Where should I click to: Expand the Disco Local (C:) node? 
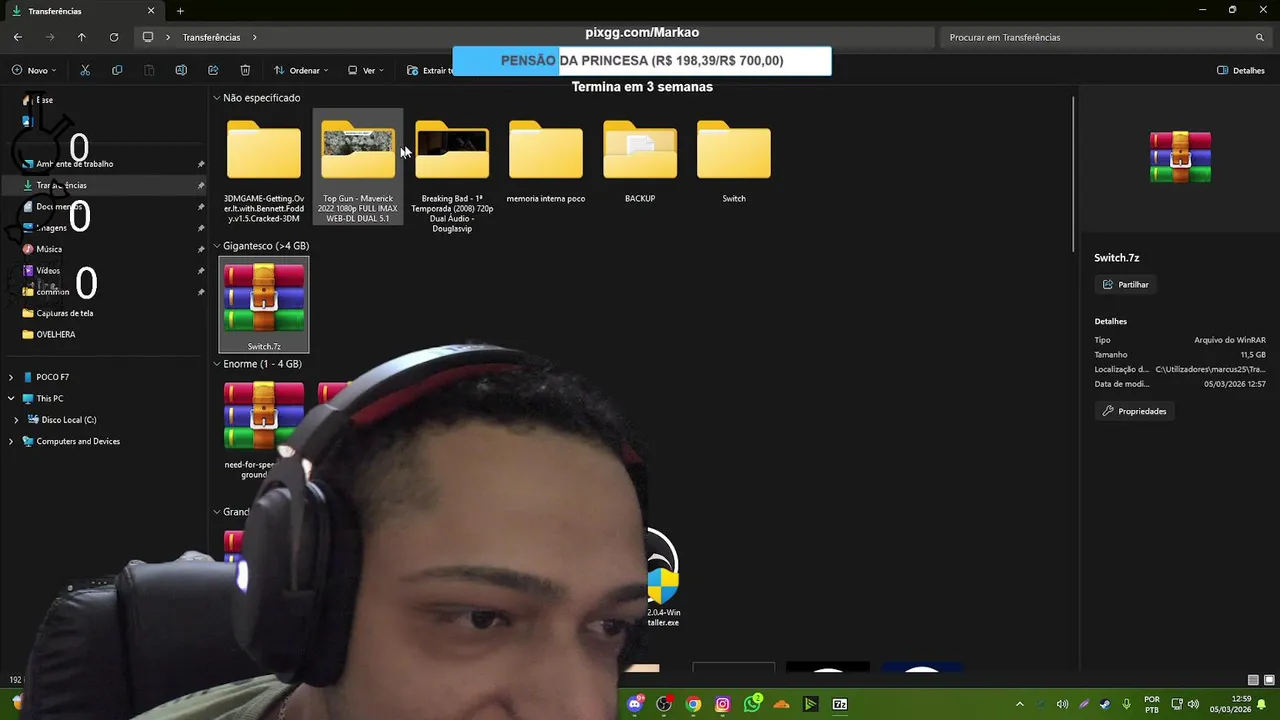(17, 420)
